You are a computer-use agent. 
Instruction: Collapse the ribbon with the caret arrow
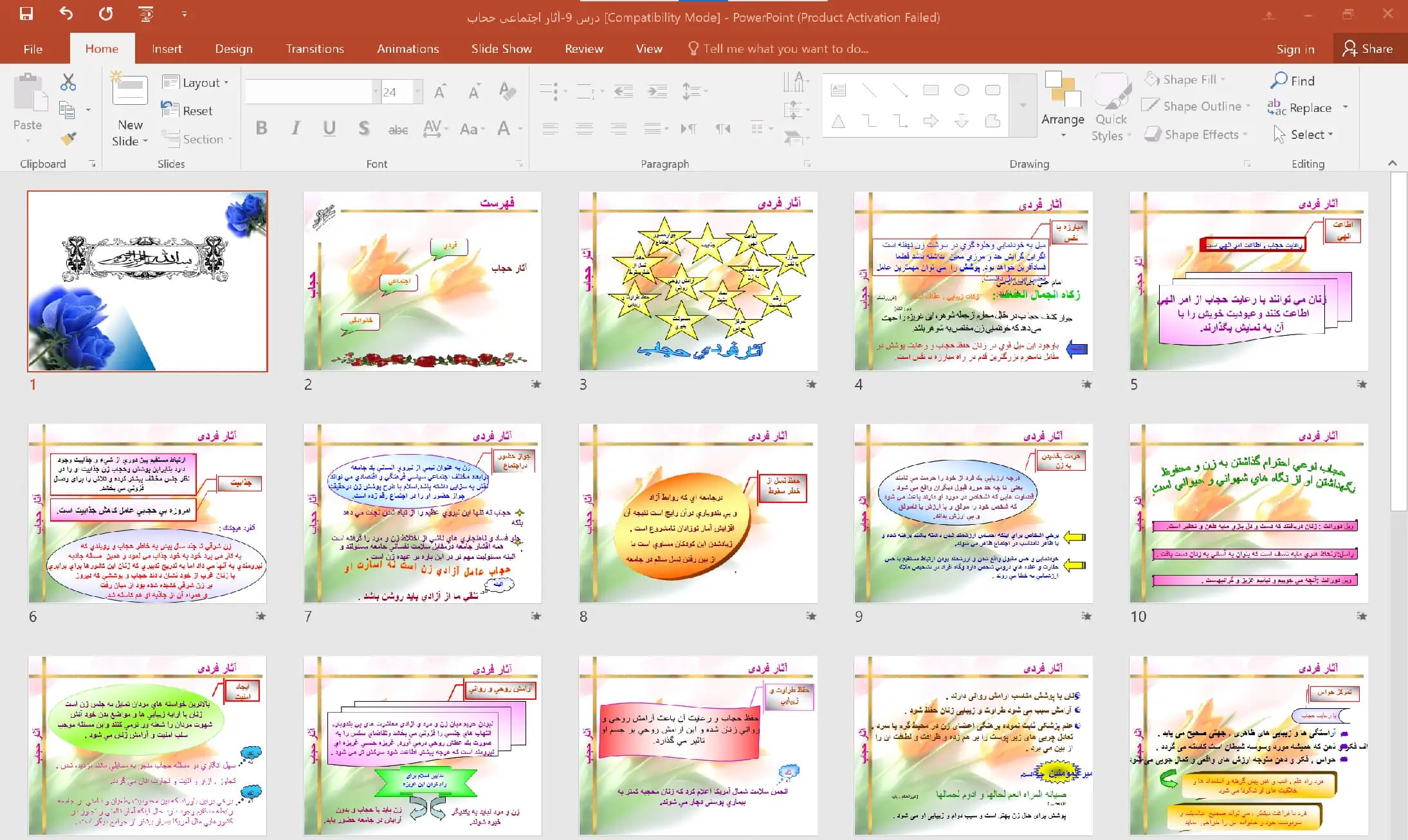[1393, 163]
